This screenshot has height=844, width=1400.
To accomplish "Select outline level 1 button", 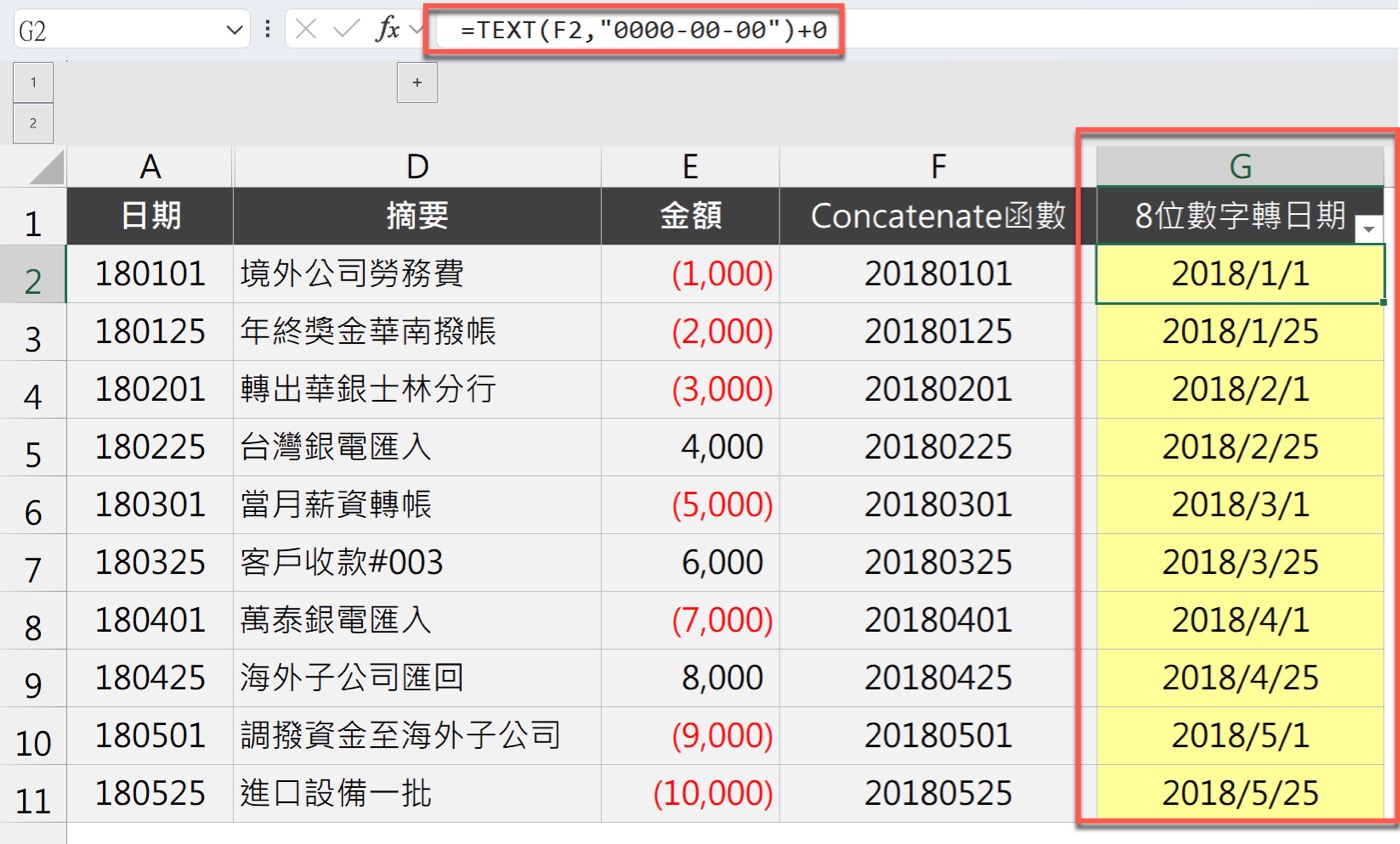I will tap(34, 82).
